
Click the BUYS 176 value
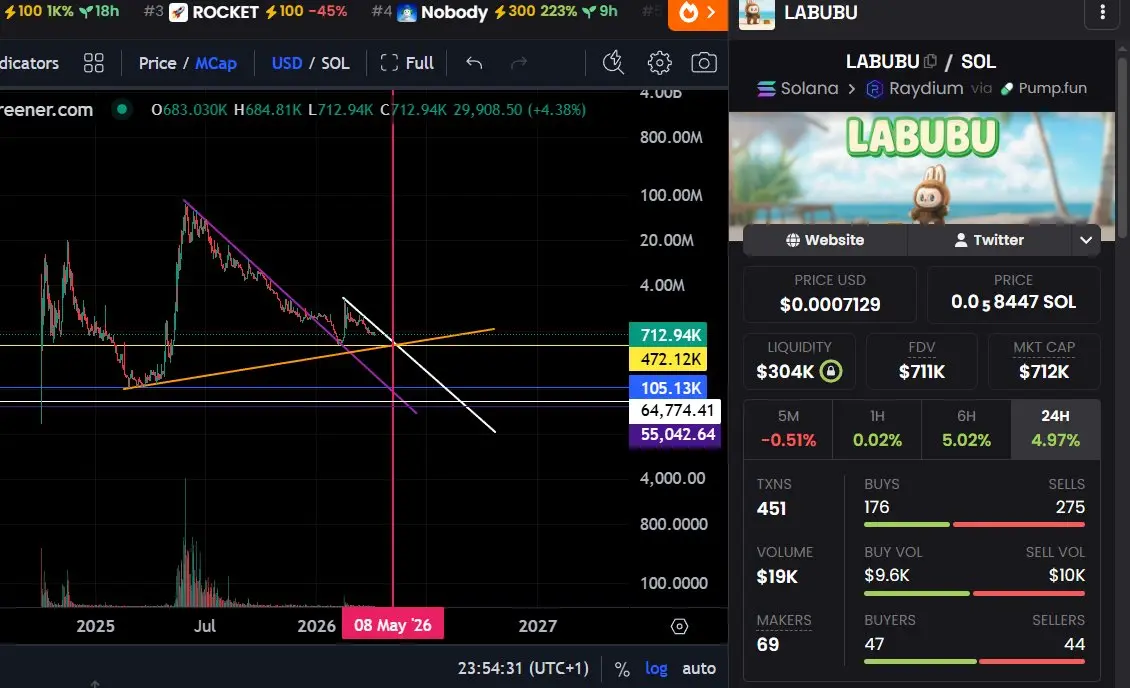point(876,507)
